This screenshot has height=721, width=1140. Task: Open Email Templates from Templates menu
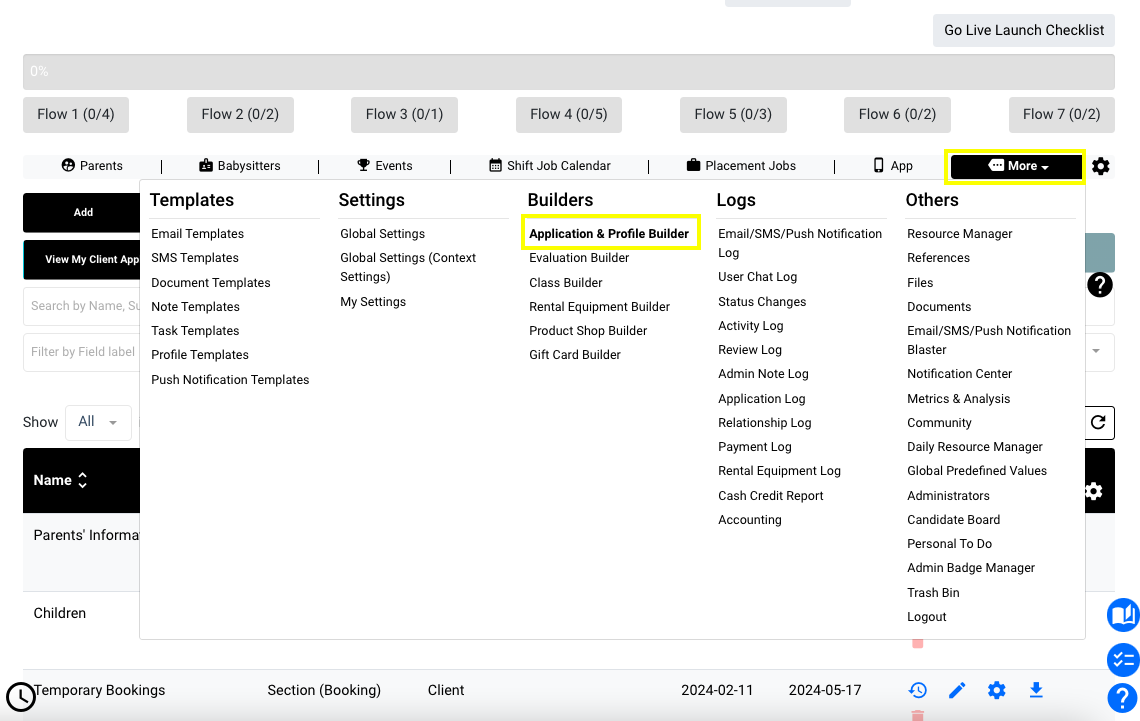point(197,234)
